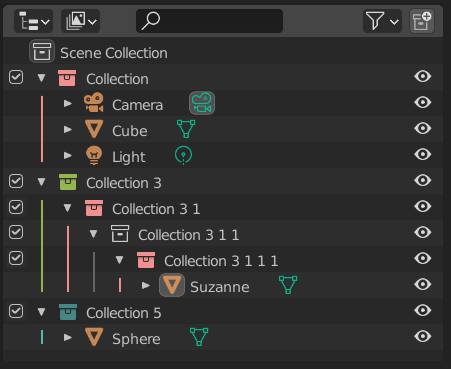Select the Collection 5 name

tap(124, 313)
